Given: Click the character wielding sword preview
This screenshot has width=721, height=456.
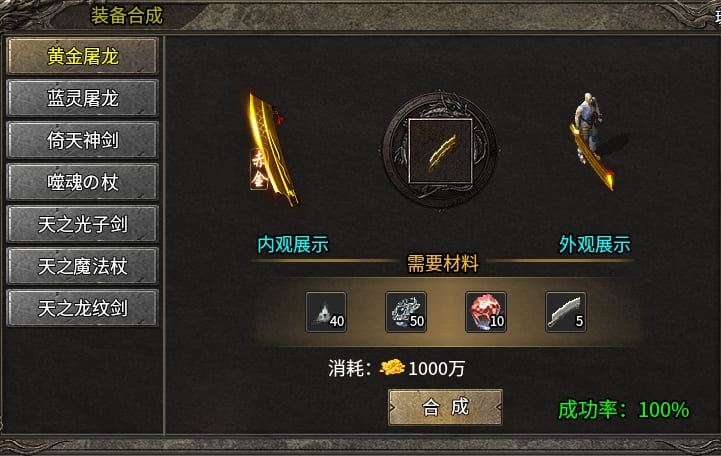Looking at the screenshot, I should tap(593, 141).
